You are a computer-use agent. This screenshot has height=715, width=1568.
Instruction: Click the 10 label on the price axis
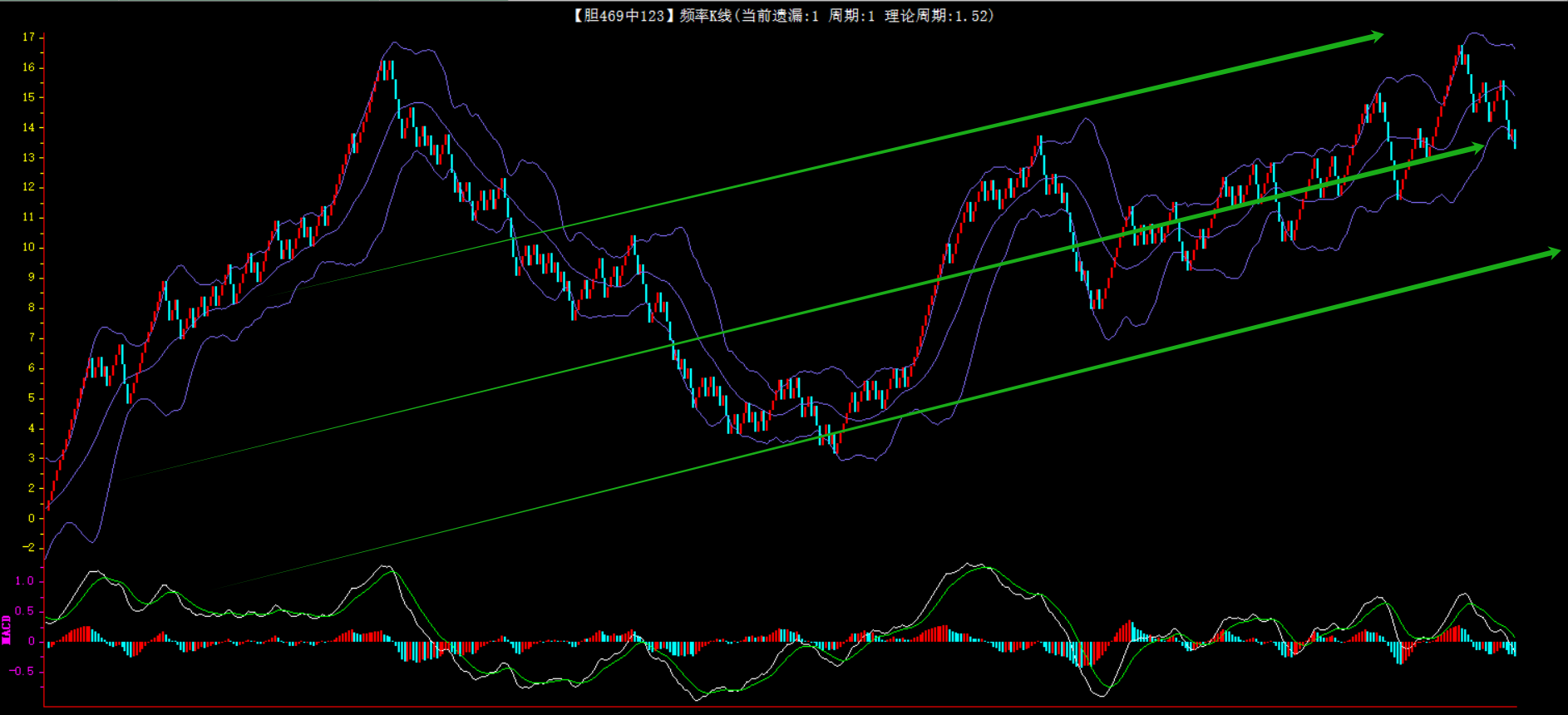pyautogui.click(x=29, y=247)
